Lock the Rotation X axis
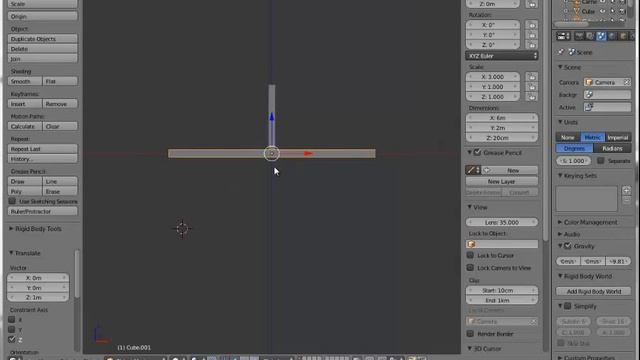This screenshot has height=360, width=640. [x=531, y=25]
